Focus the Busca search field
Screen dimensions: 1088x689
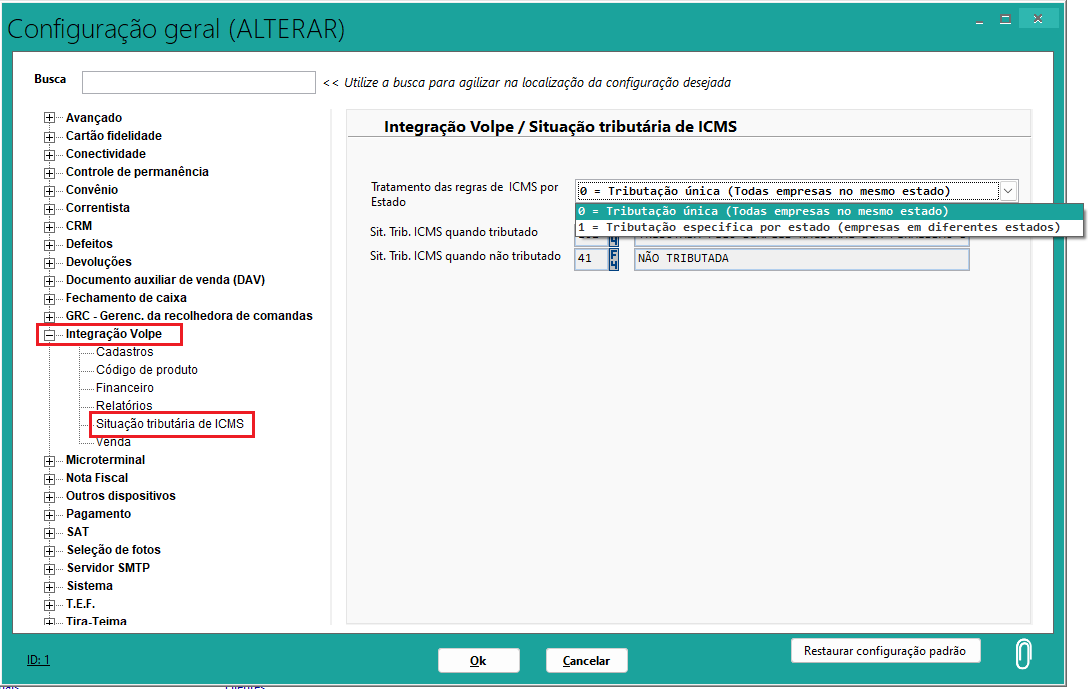click(x=198, y=82)
